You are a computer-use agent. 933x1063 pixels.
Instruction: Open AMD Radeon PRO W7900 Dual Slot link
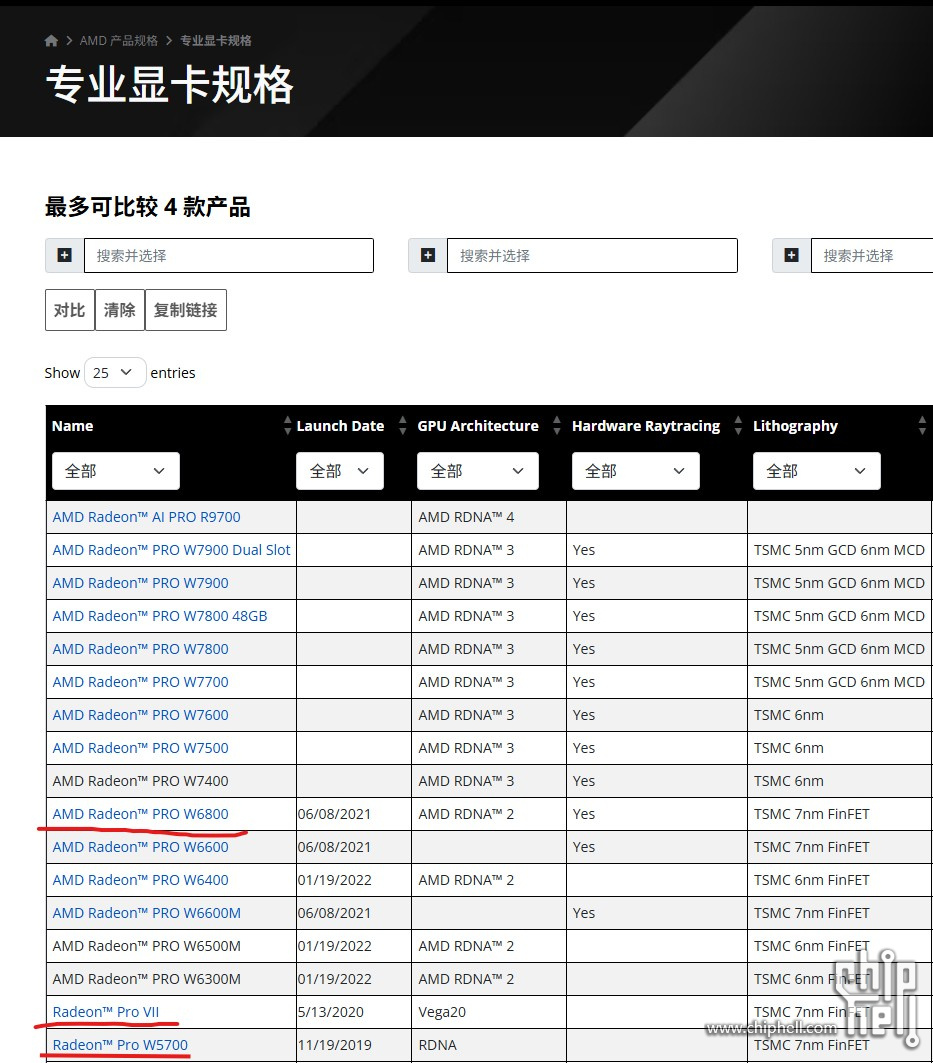[x=172, y=550]
